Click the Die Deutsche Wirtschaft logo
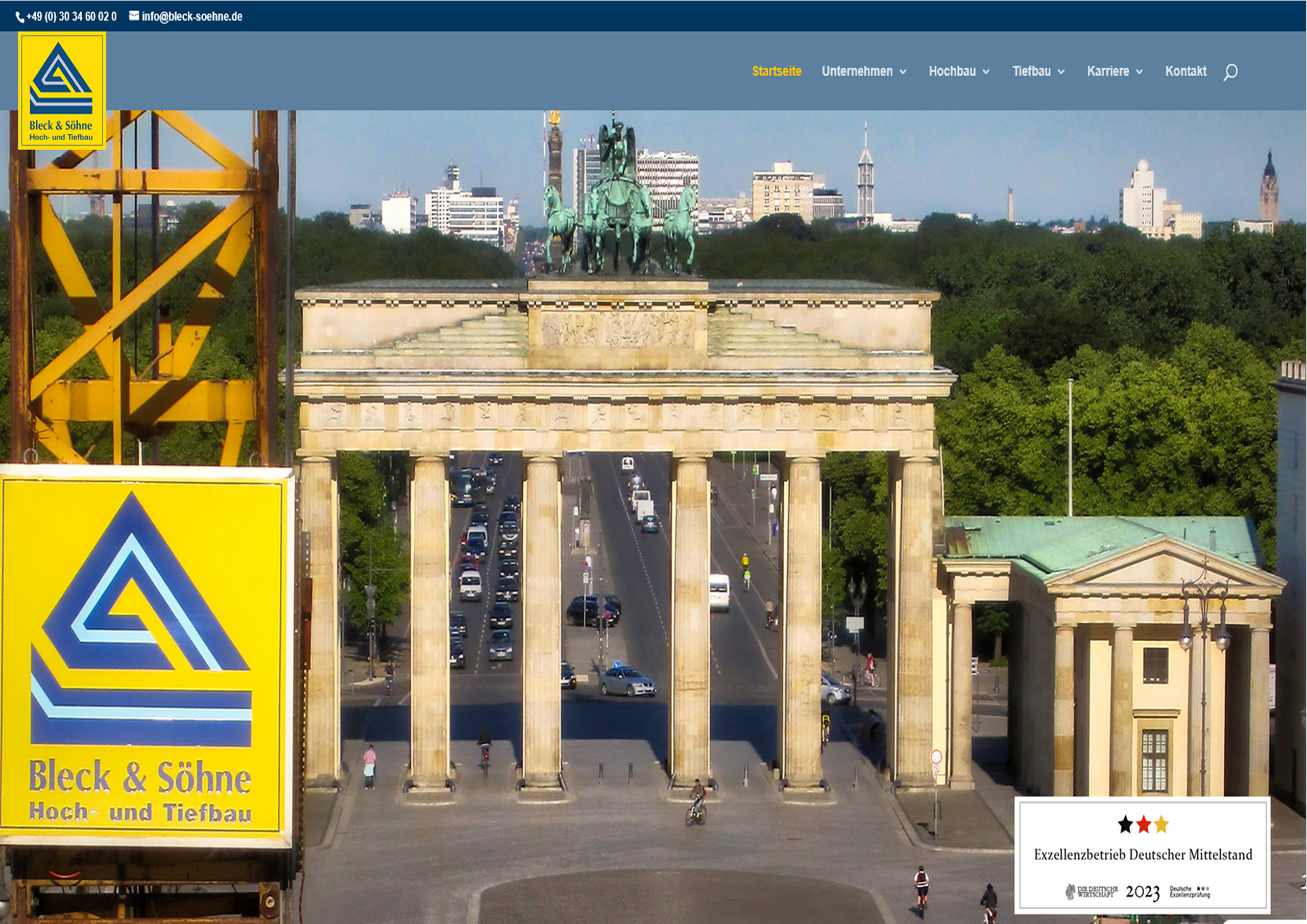The height and width of the screenshot is (924, 1307). 1091,891
